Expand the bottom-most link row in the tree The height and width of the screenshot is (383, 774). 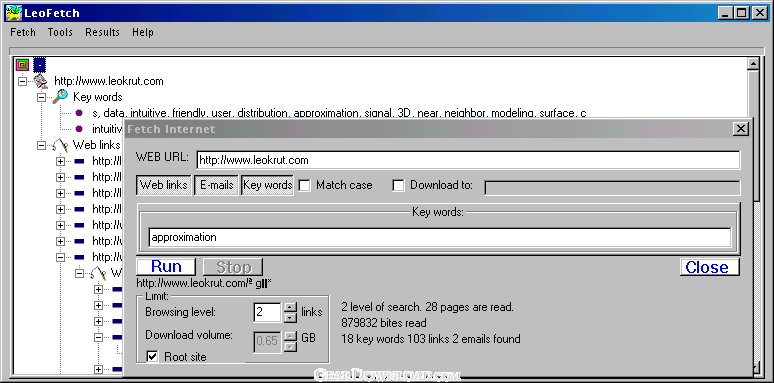[98, 369]
